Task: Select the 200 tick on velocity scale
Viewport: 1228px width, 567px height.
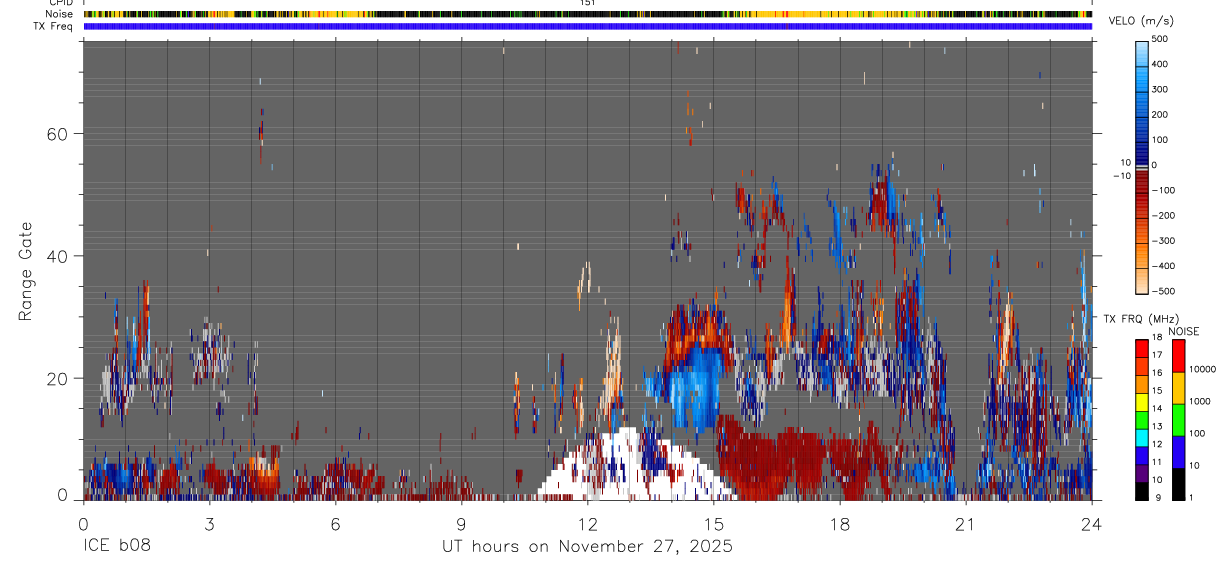Action: click(1161, 114)
